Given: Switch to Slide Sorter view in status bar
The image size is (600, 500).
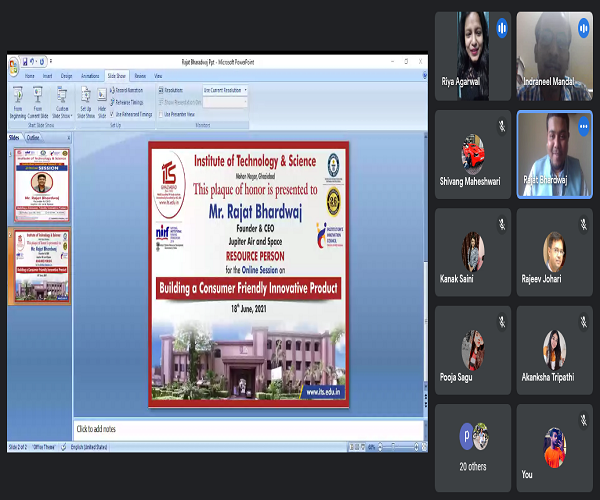Looking at the screenshot, I should [357, 447].
